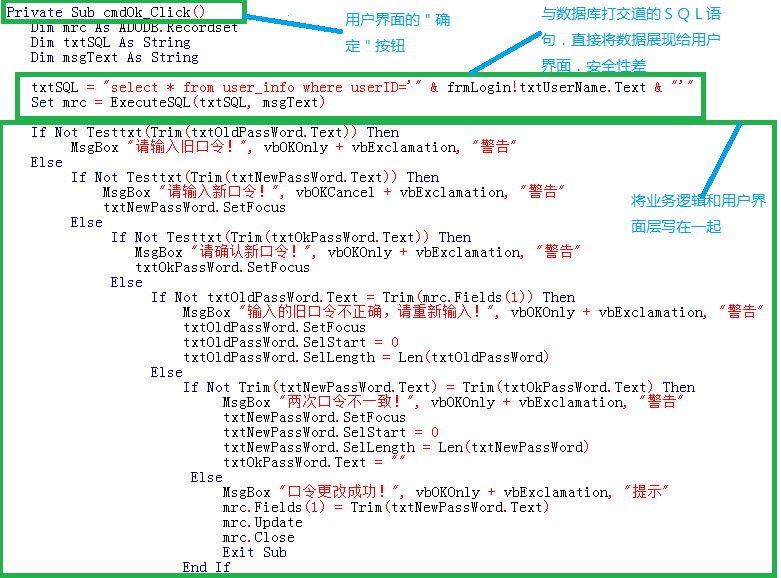This screenshot has height=578, width=781.
Task: Click the MsgBox "请输入旧口令！" line
Action: click(x=292, y=148)
